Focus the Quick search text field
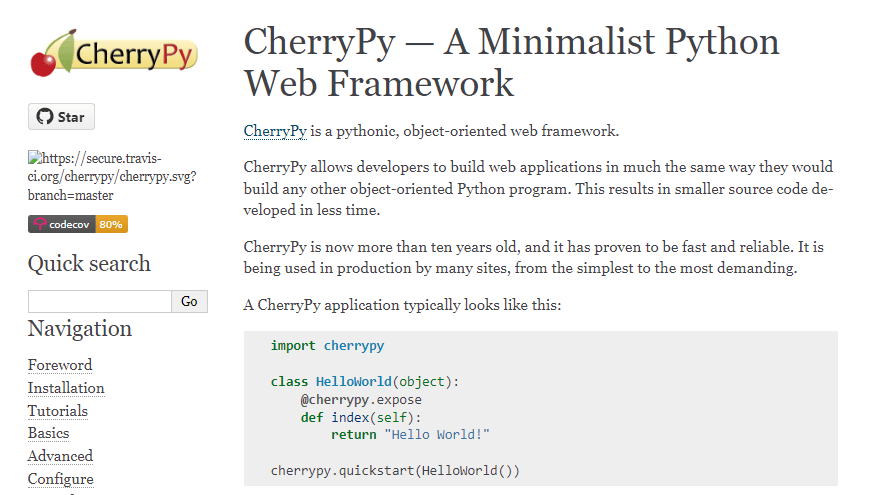876x495 pixels. 100,302
